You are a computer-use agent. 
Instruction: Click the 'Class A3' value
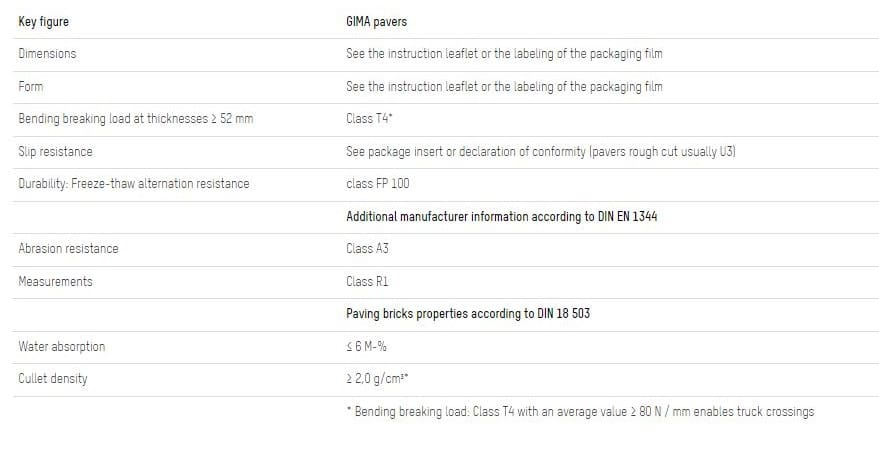(x=367, y=249)
